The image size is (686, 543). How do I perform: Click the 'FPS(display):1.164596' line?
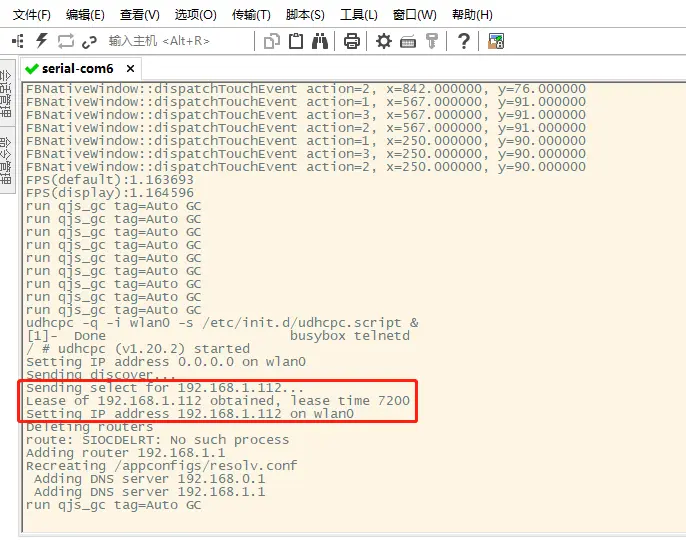click(x=110, y=193)
